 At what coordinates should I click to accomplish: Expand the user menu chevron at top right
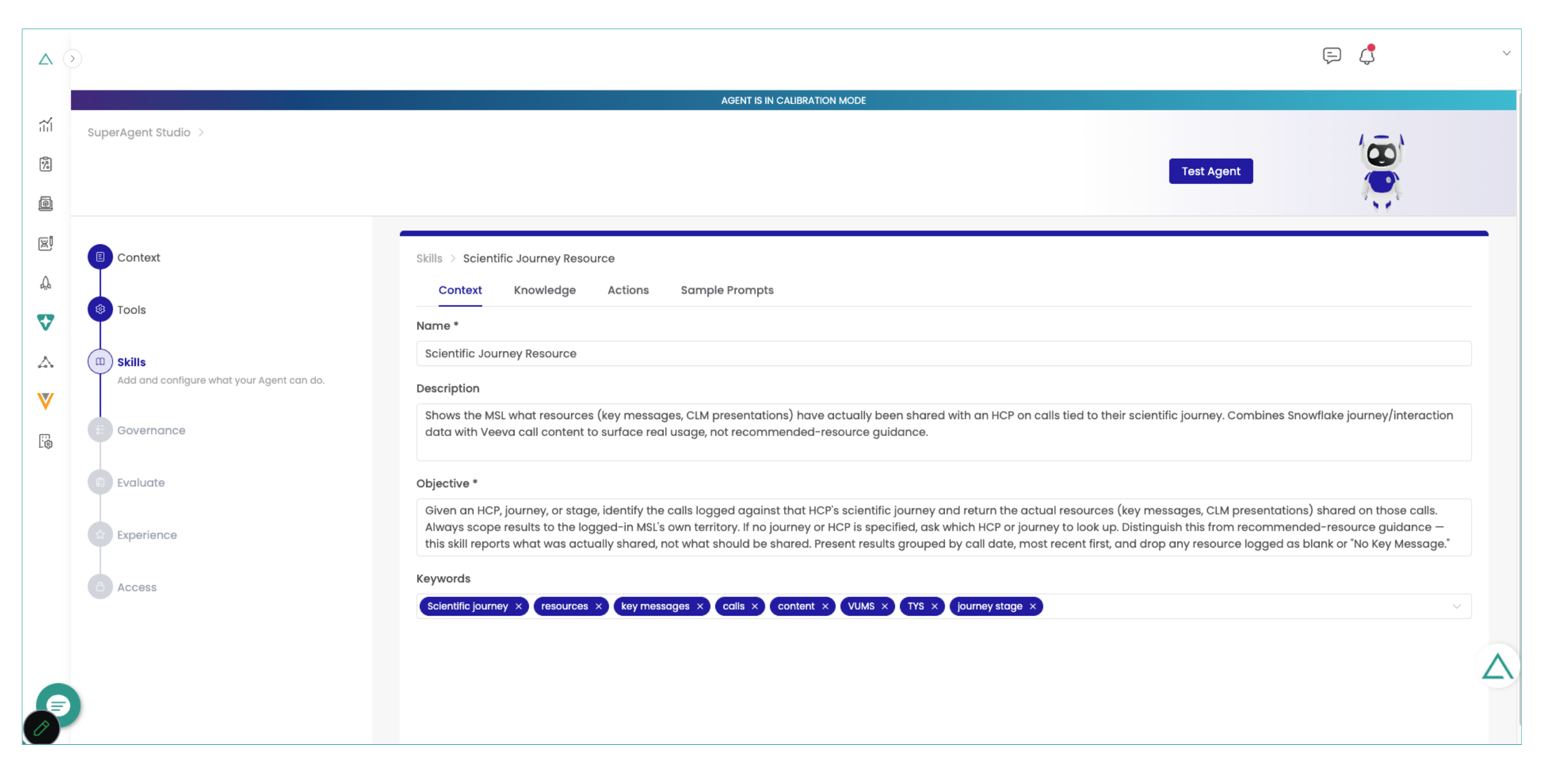click(1506, 53)
